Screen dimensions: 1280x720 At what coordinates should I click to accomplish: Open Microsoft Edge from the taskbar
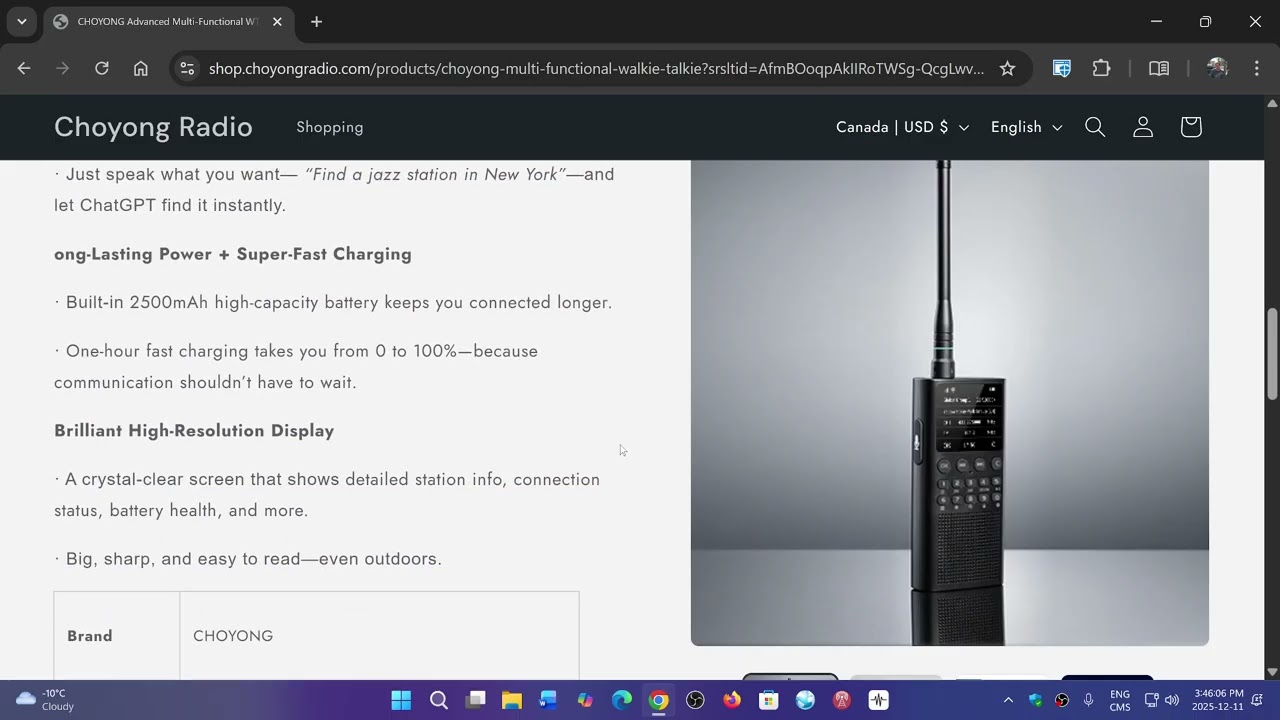[x=622, y=700]
